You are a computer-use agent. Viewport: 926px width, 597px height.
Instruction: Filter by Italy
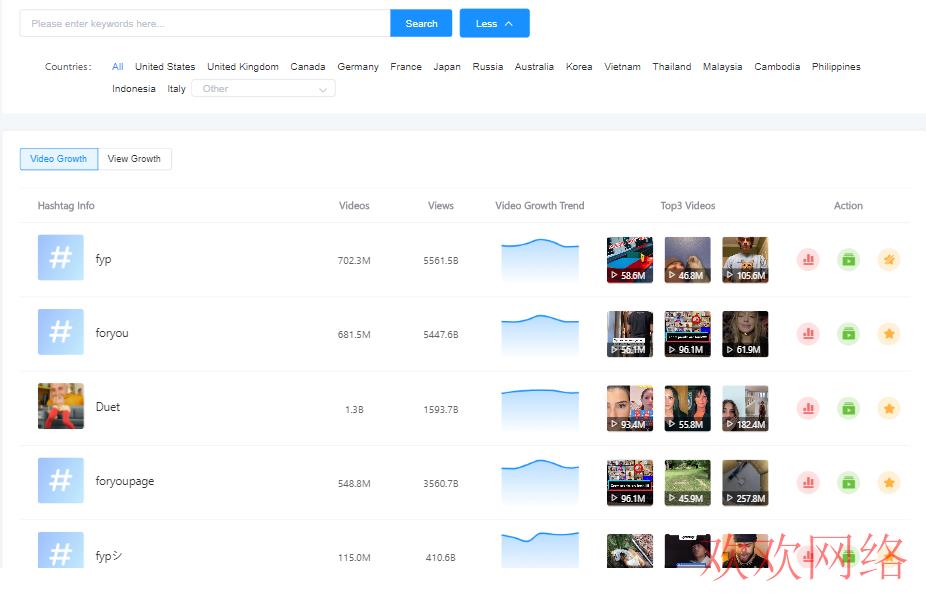point(176,89)
